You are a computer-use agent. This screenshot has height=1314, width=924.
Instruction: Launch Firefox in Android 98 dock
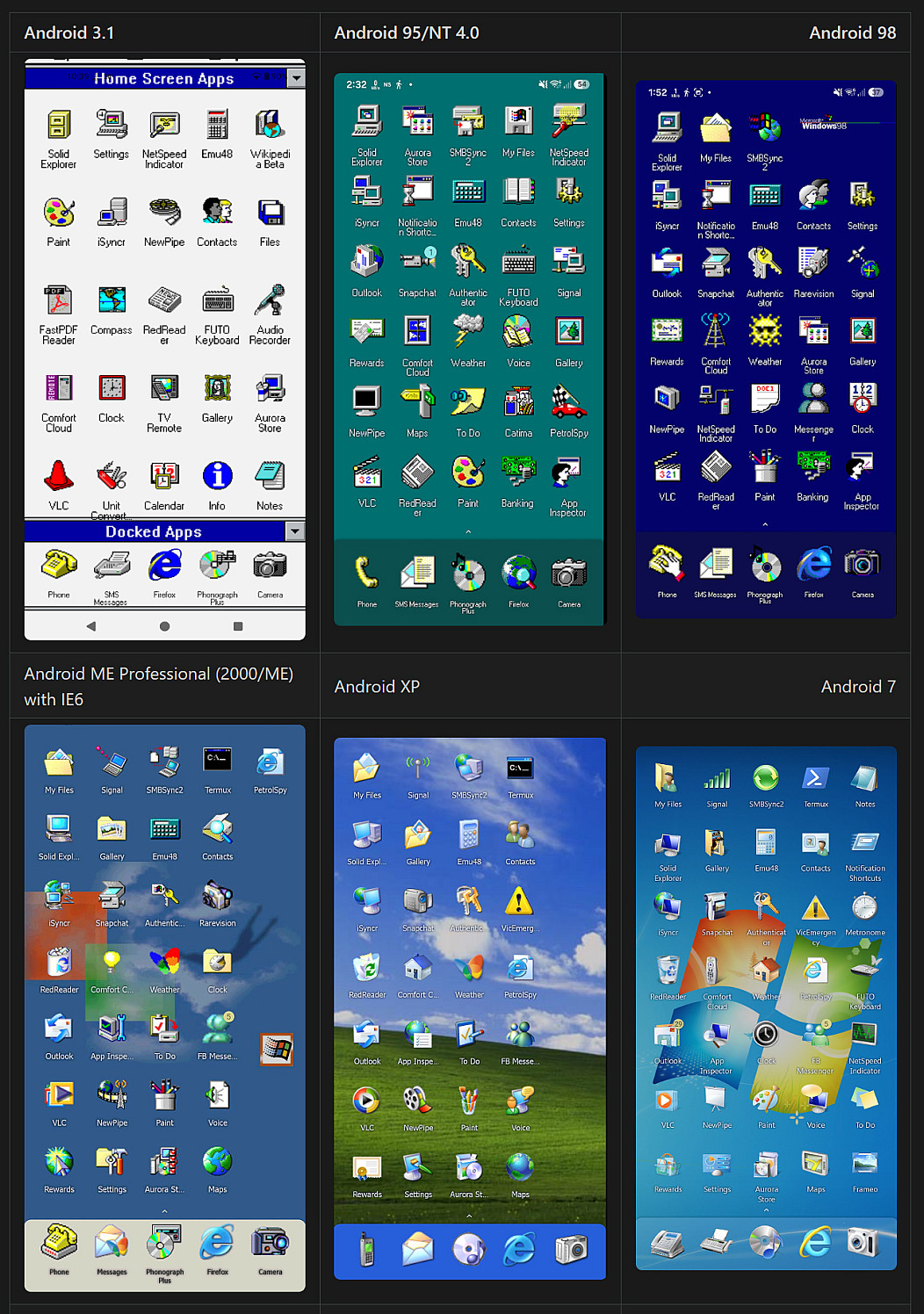coord(814,564)
